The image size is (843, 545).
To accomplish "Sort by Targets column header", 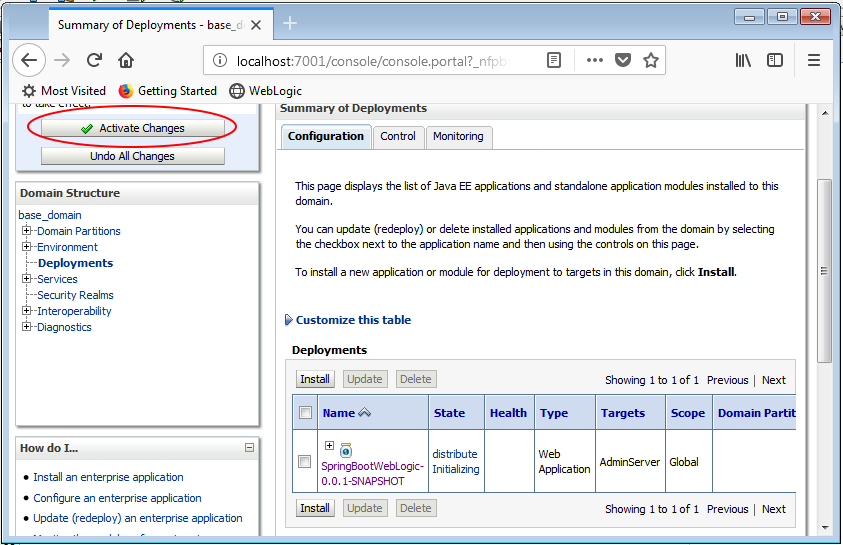I will click(x=623, y=413).
